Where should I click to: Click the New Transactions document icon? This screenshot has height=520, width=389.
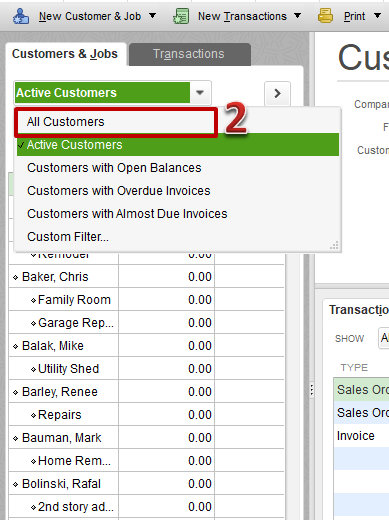(181, 16)
